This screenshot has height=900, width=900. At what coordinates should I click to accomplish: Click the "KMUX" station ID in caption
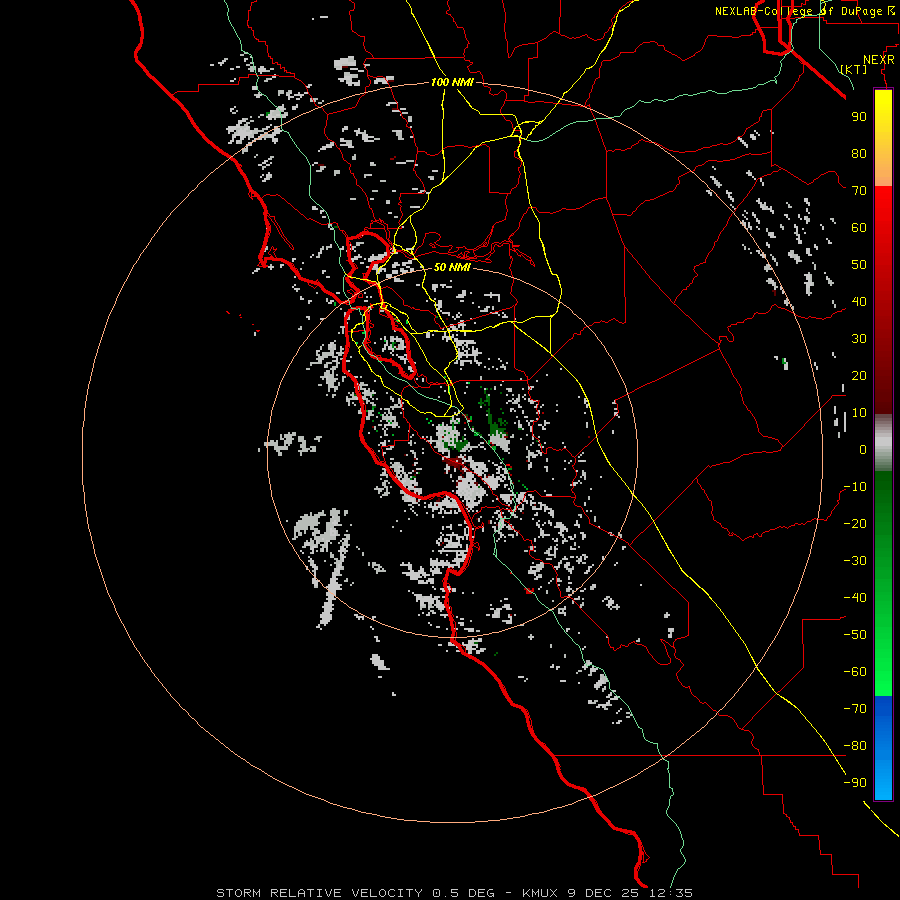tap(541, 893)
